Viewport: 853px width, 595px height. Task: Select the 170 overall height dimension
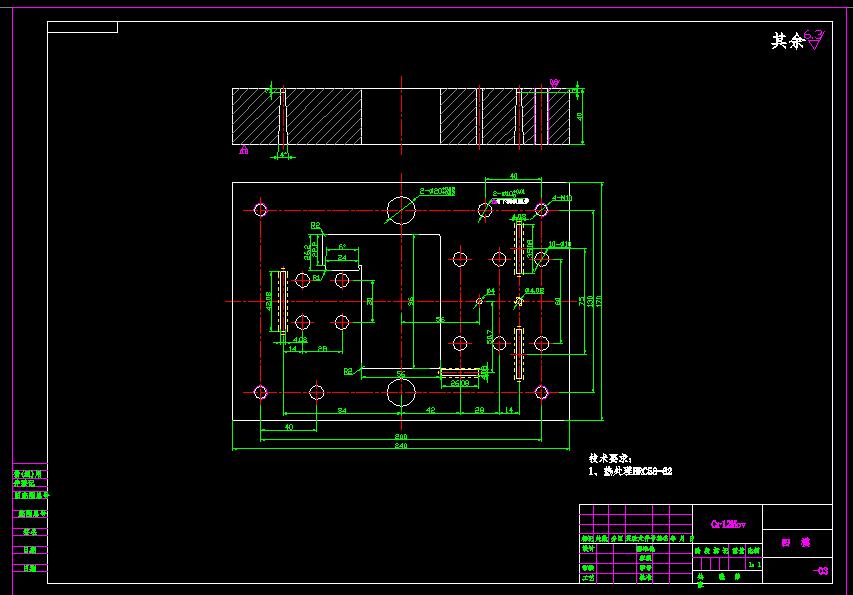tap(598, 301)
